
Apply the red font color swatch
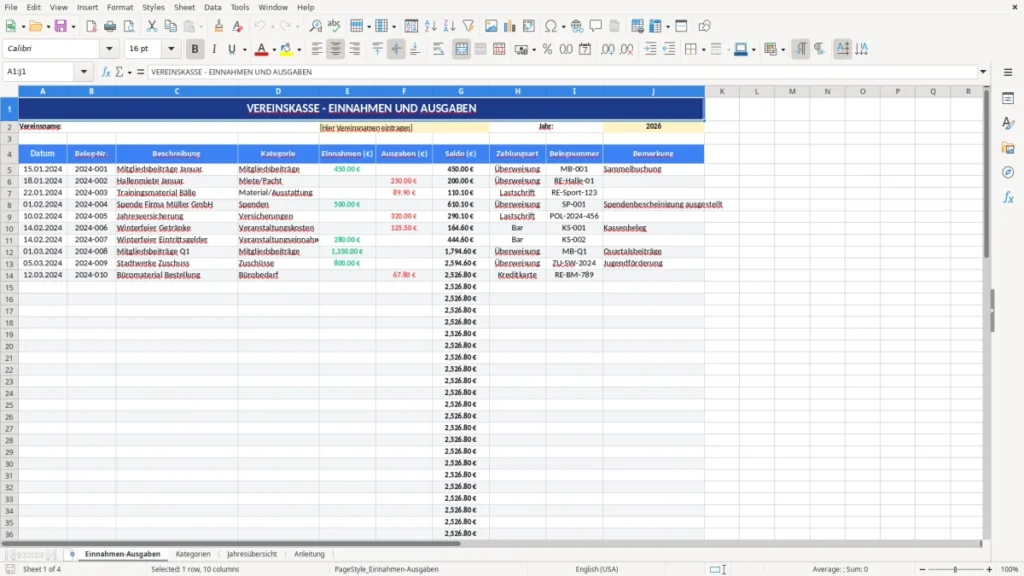click(261, 49)
